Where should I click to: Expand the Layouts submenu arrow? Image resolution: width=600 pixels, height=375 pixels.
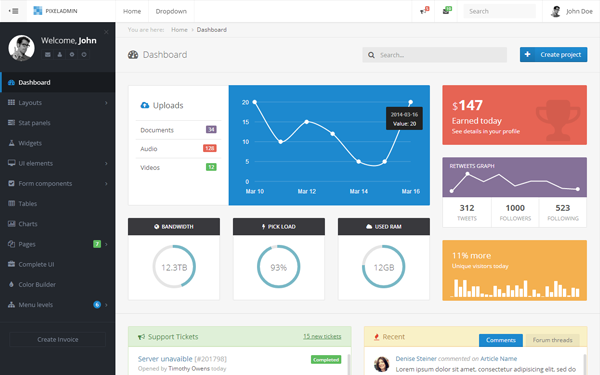(x=106, y=103)
